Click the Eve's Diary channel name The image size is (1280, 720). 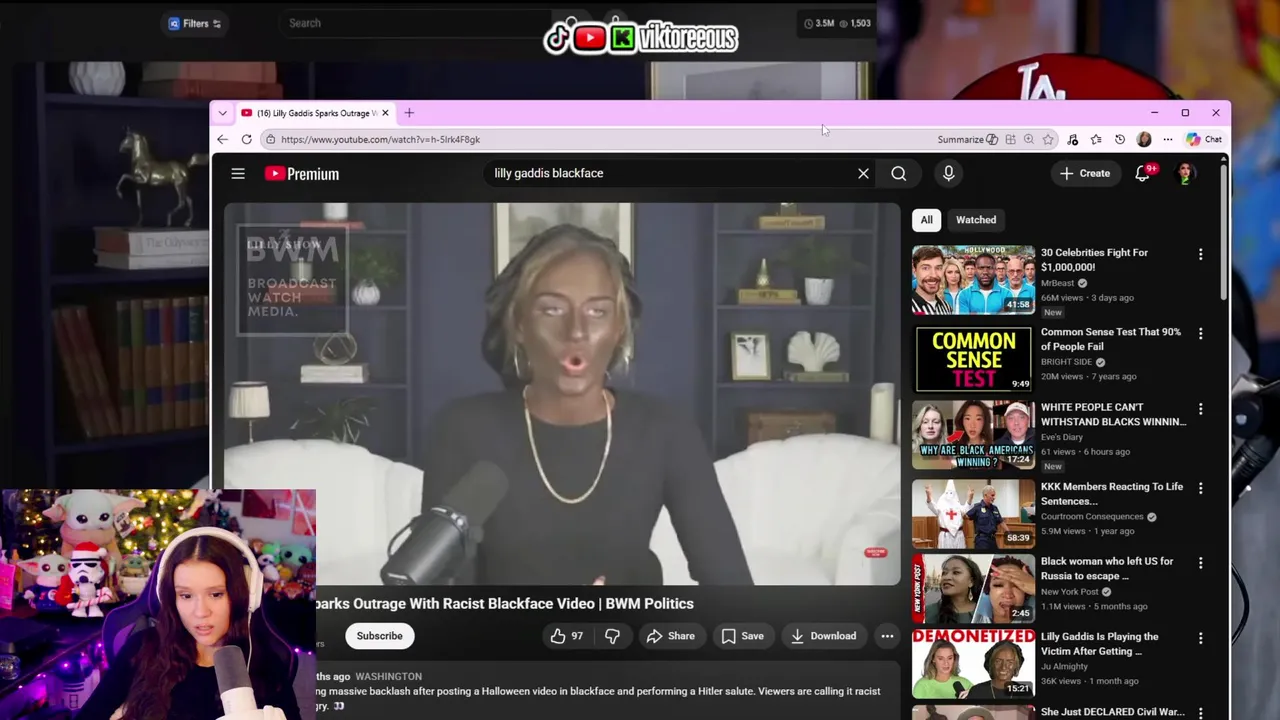click(1061, 437)
